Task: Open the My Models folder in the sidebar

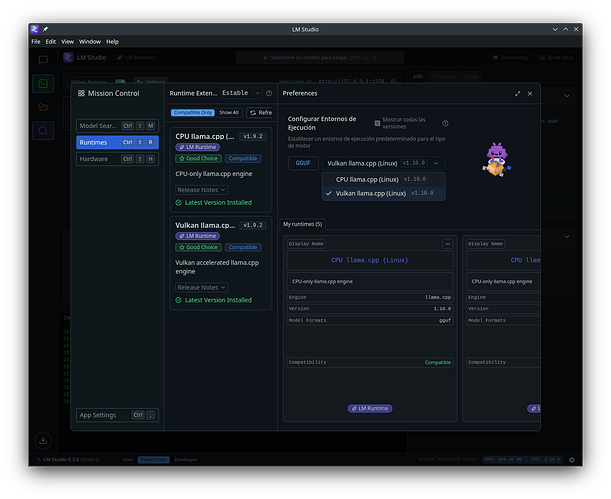Action: pyautogui.click(x=43, y=107)
